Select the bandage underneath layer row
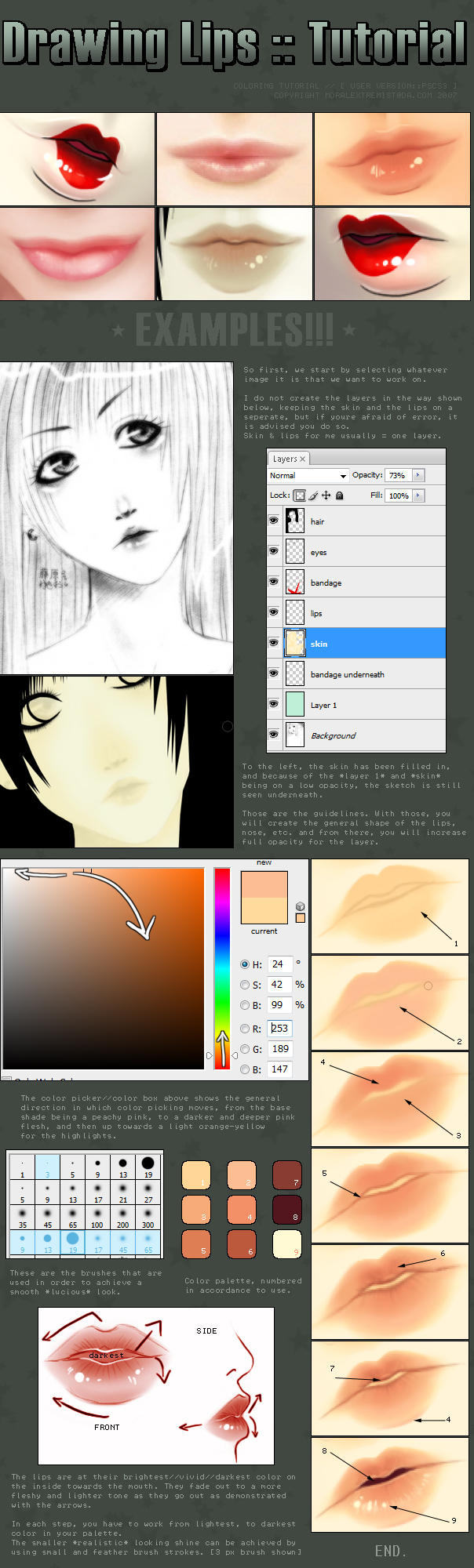The width and height of the screenshot is (474, 1568). pos(356,673)
